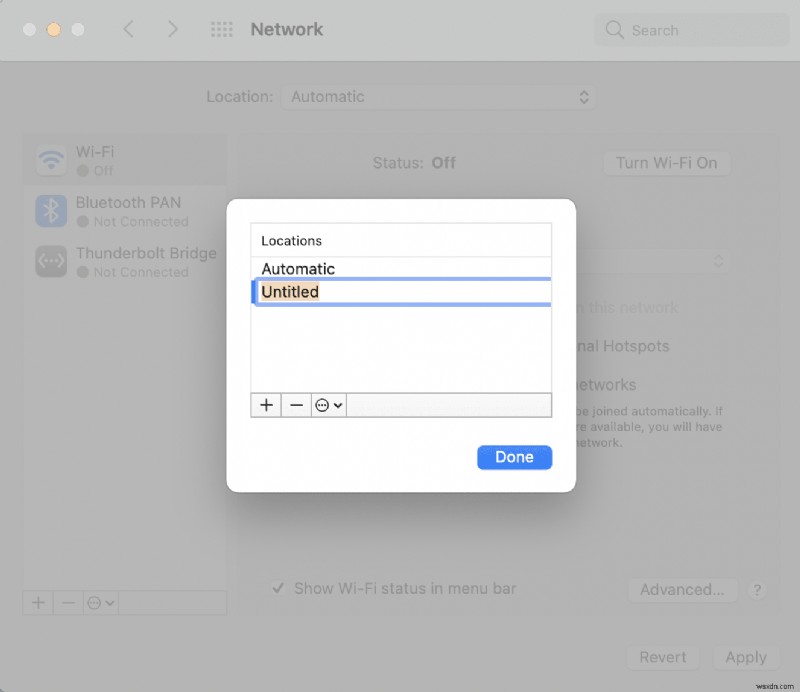Select the Automatic location in the list
The width and height of the screenshot is (800, 692).
400,268
